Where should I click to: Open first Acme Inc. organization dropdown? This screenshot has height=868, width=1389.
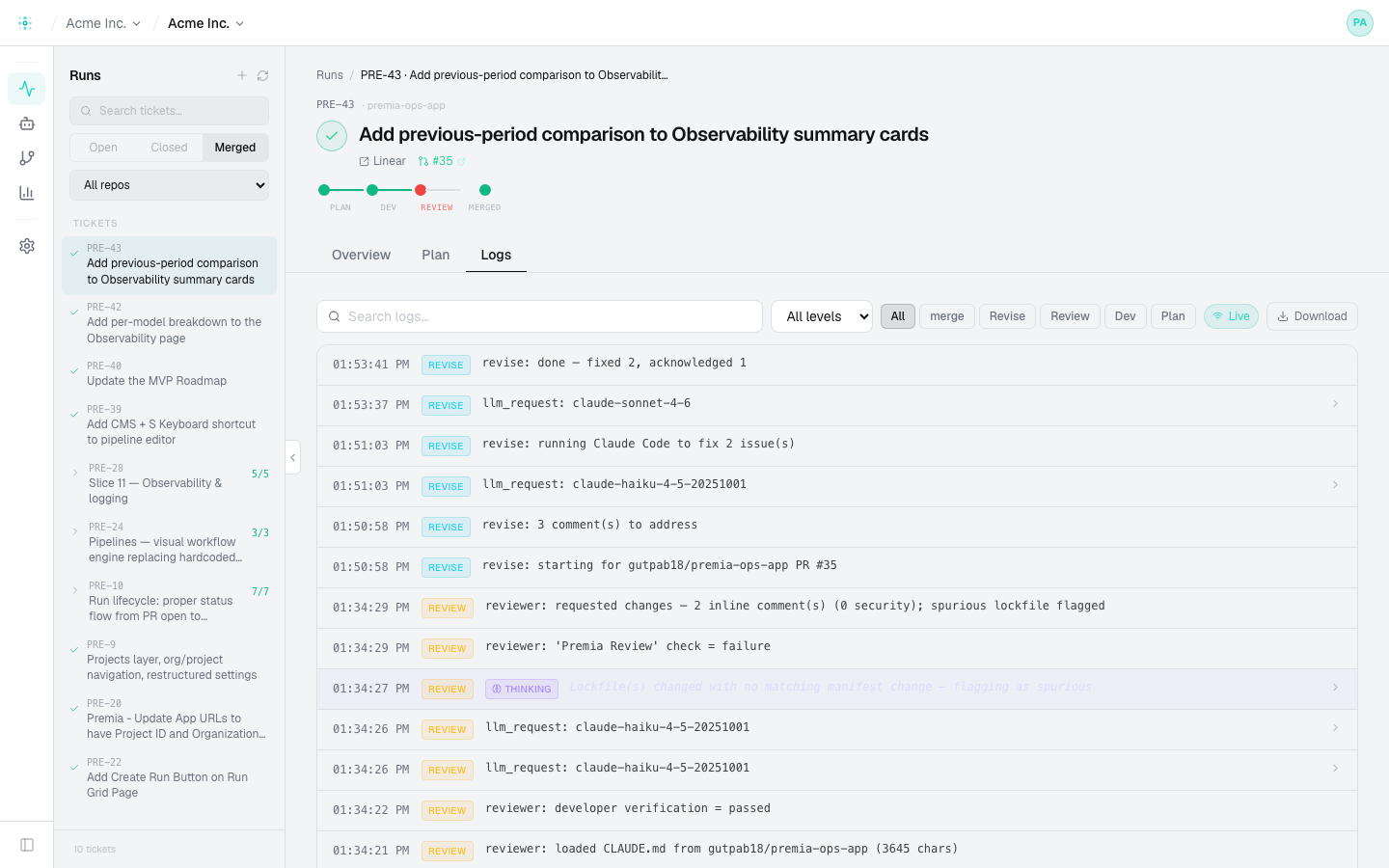pos(103,23)
